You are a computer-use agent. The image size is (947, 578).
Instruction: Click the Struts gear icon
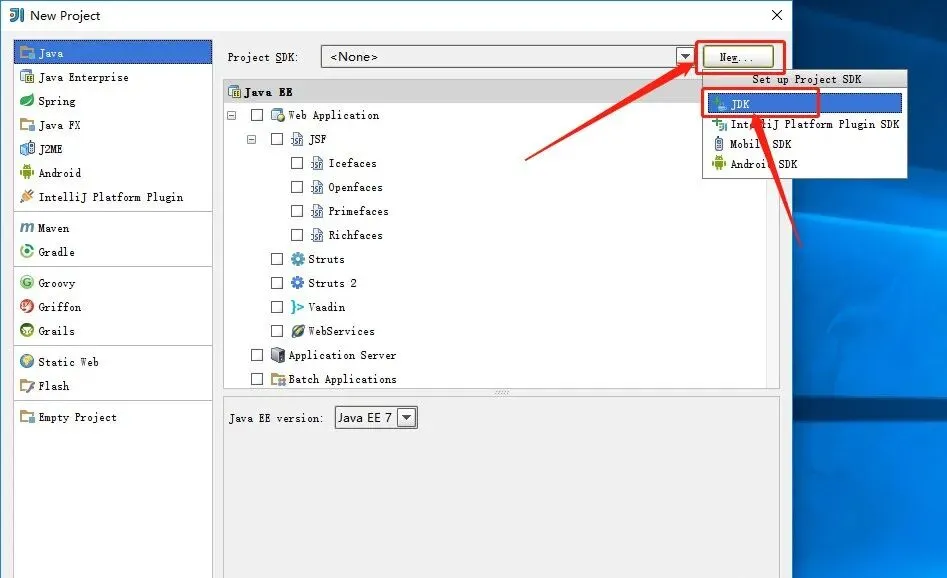298,259
